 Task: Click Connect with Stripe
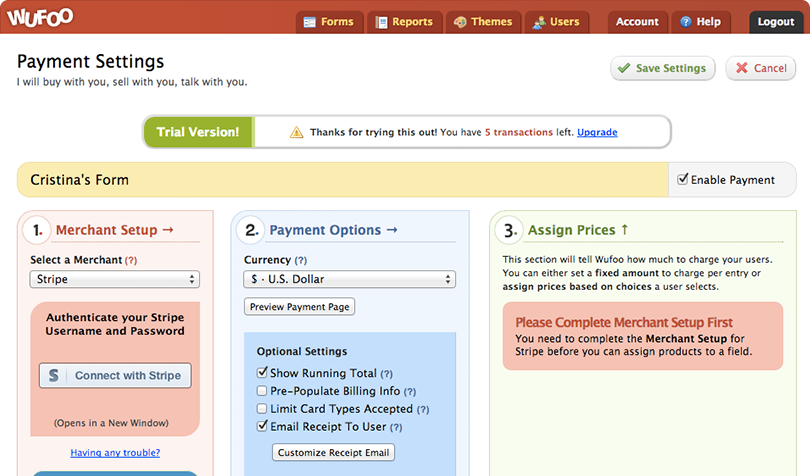pyautogui.click(x=115, y=375)
